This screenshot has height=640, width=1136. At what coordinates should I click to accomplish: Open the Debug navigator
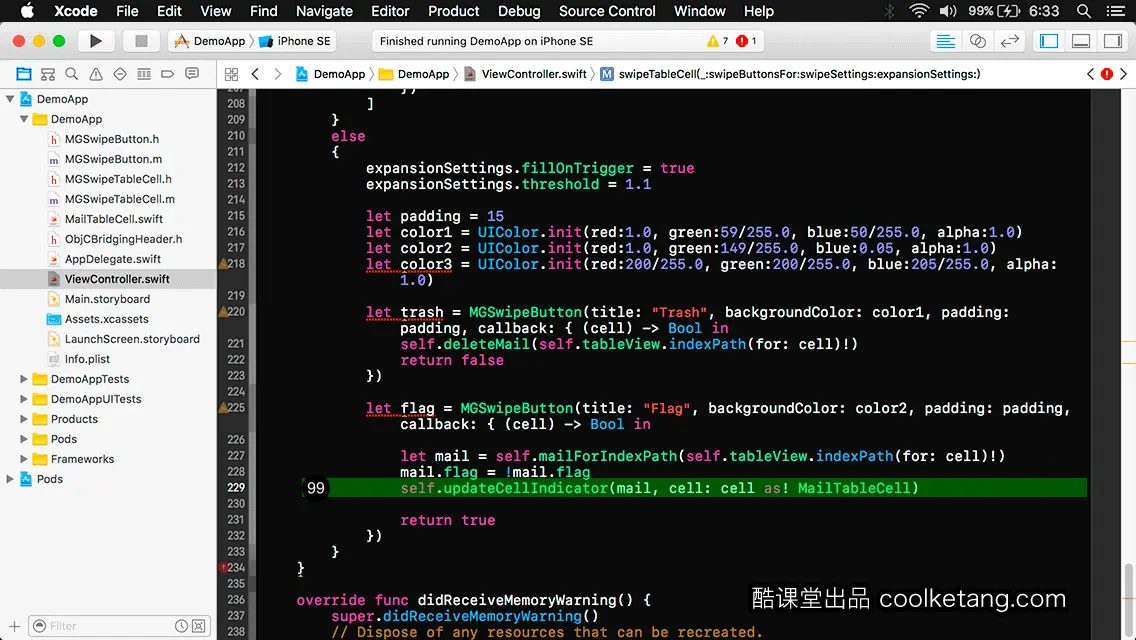(143, 74)
